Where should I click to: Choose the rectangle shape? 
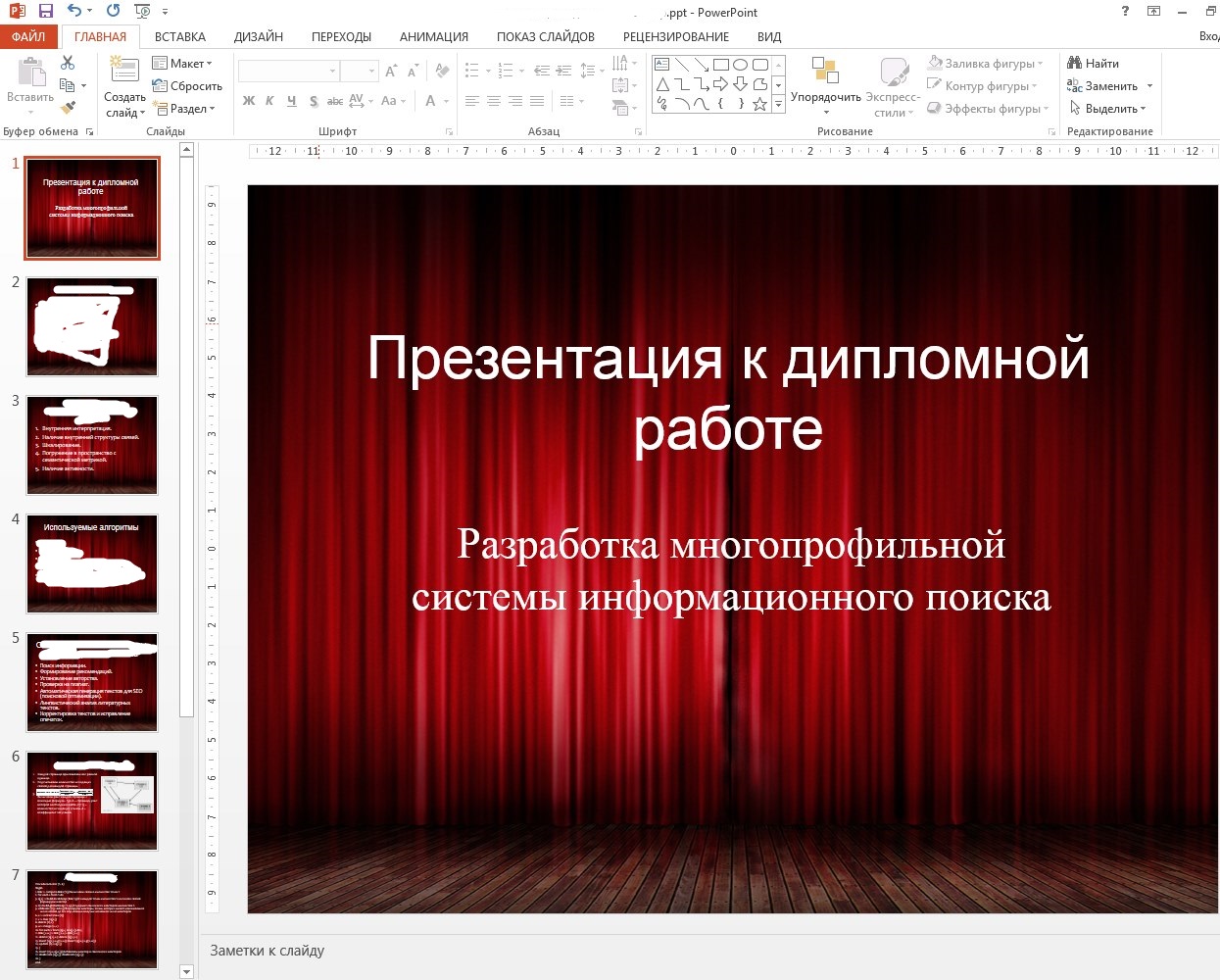pyautogui.click(x=720, y=65)
